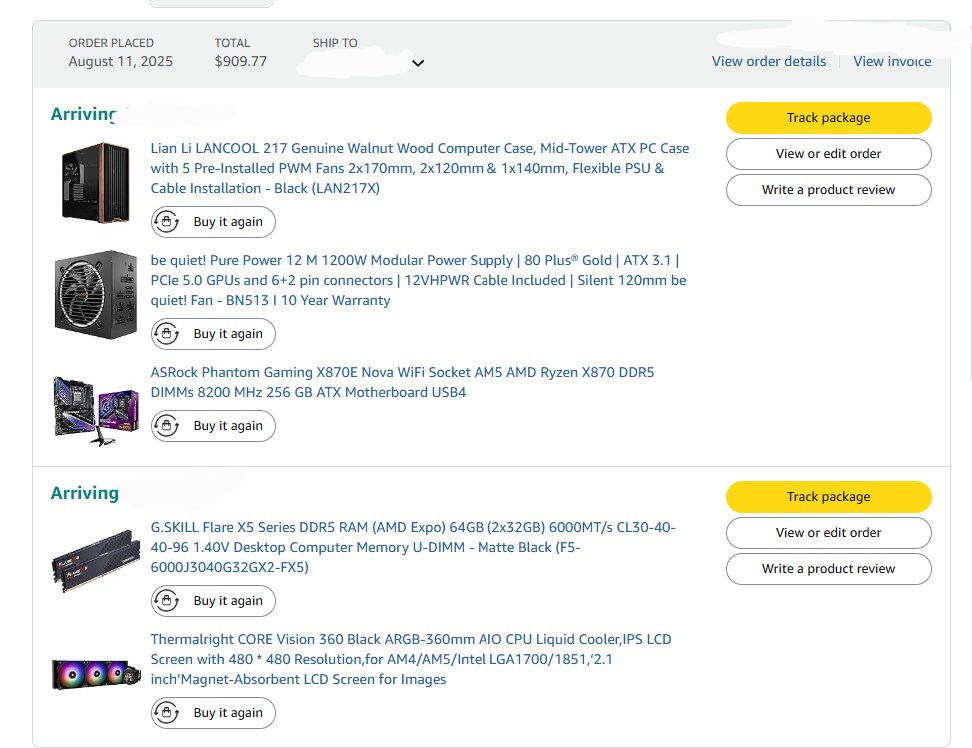Click the buy-again icon for ASRock motherboard
Viewport: 972px width, 748px height.
(167, 426)
